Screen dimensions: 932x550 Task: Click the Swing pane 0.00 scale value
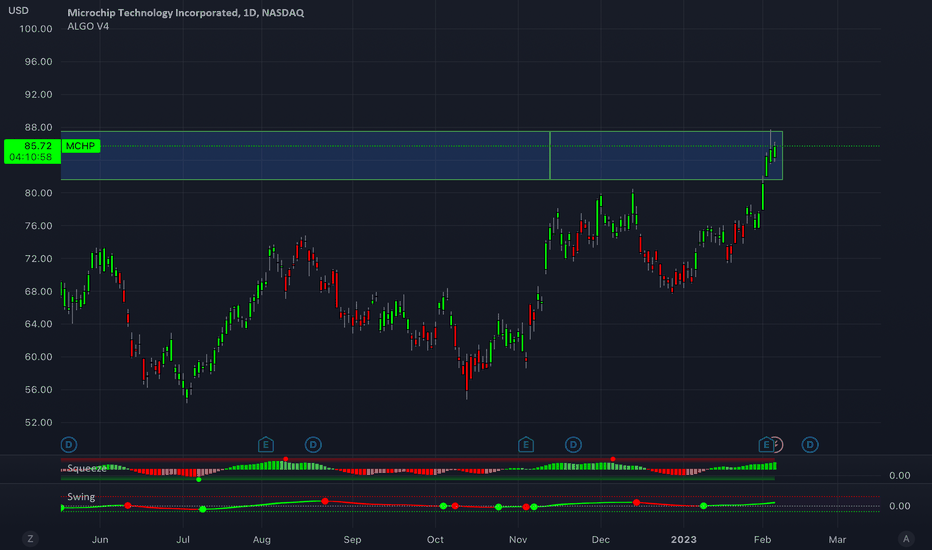coord(899,505)
